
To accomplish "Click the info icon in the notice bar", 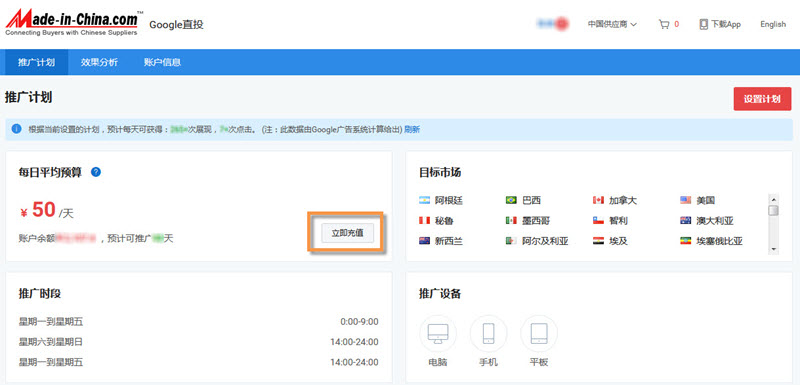I will (16, 129).
